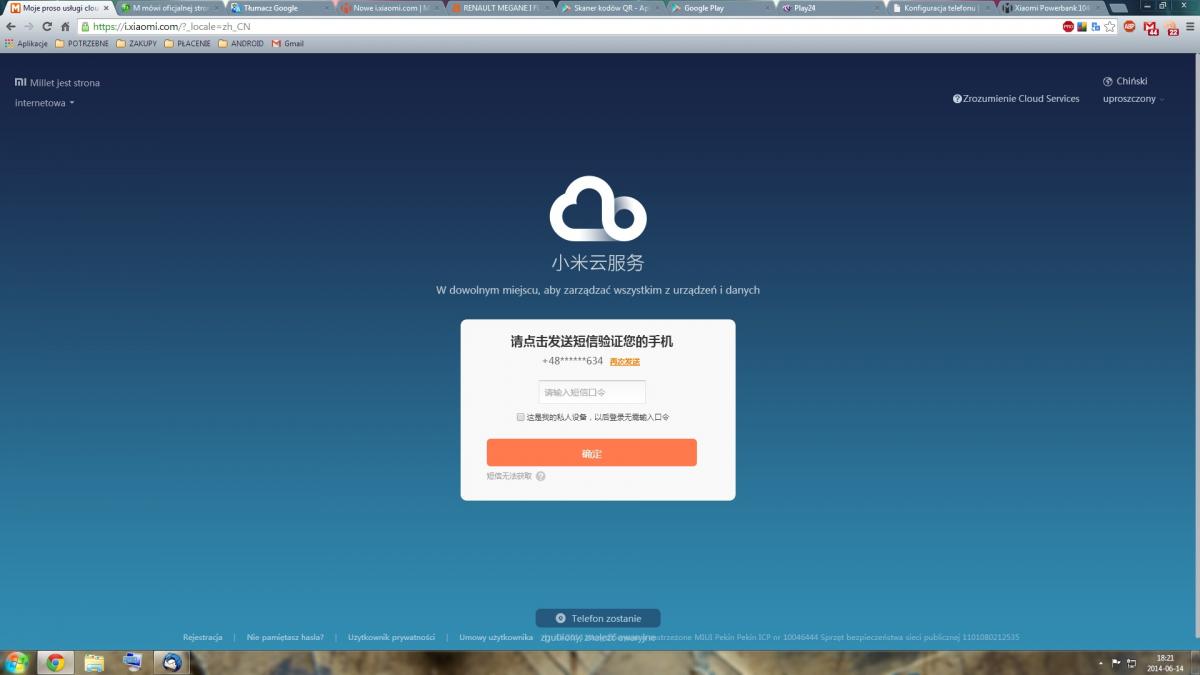Open the browser home page icon
This screenshot has width=1200, height=675.
65,27
